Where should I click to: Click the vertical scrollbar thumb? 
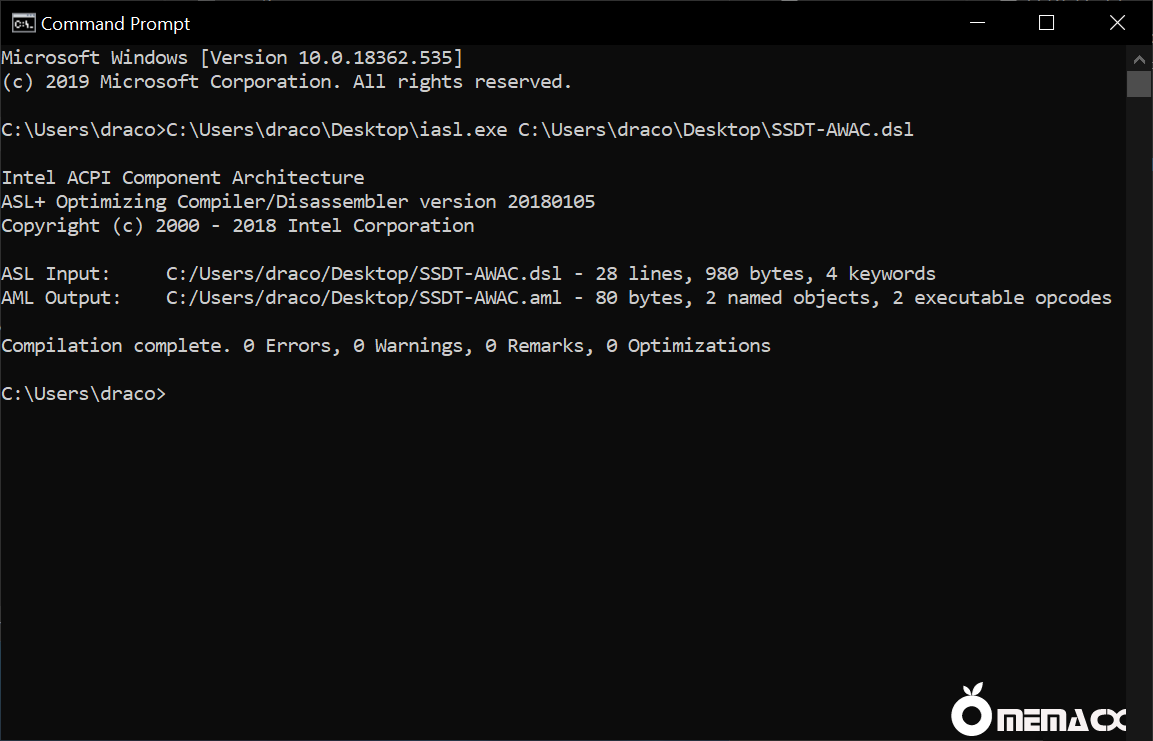(x=1139, y=84)
